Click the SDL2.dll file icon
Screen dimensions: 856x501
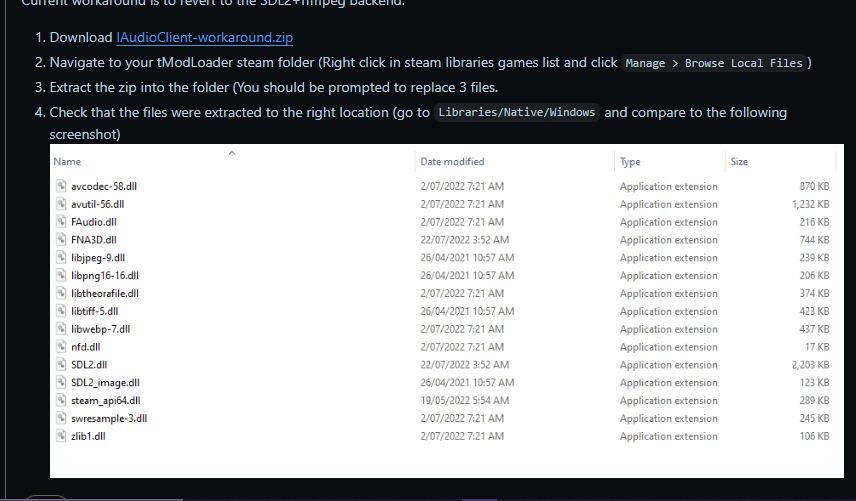coord(63,365)
